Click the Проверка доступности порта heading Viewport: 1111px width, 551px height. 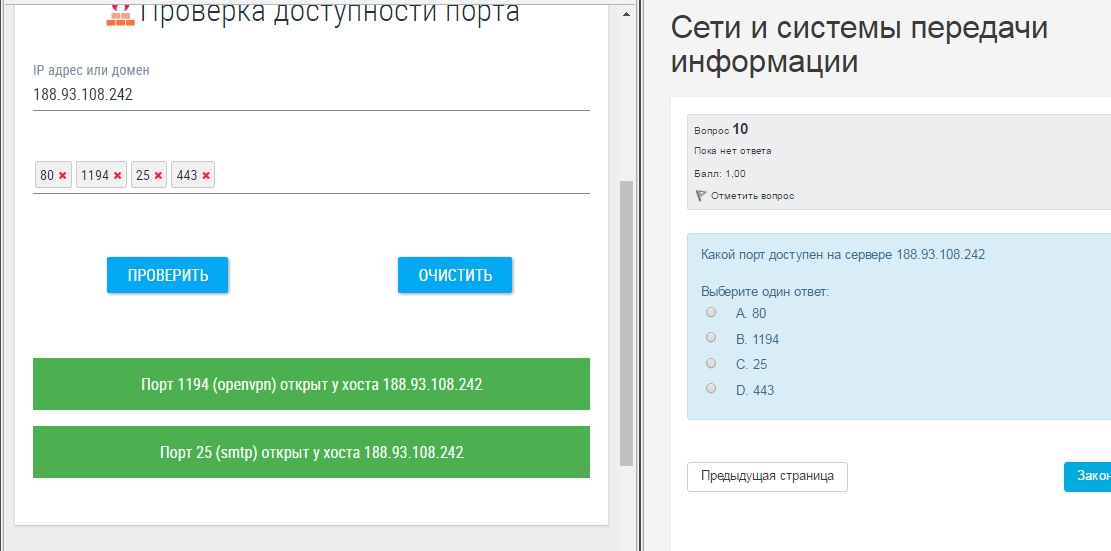(329, 12)
